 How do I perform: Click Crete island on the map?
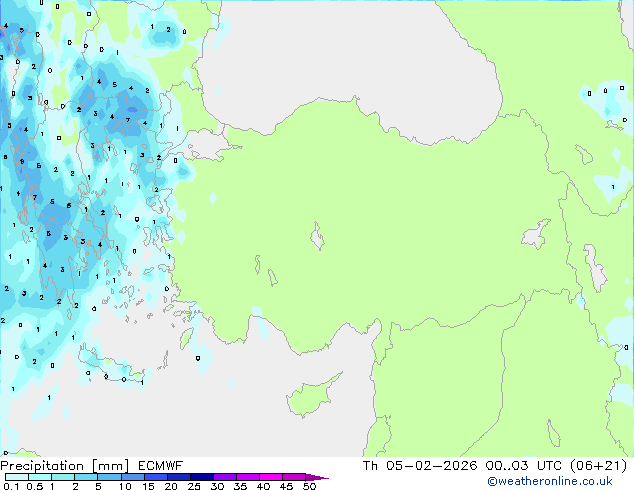pyautogui.click(x=109, y=366)
